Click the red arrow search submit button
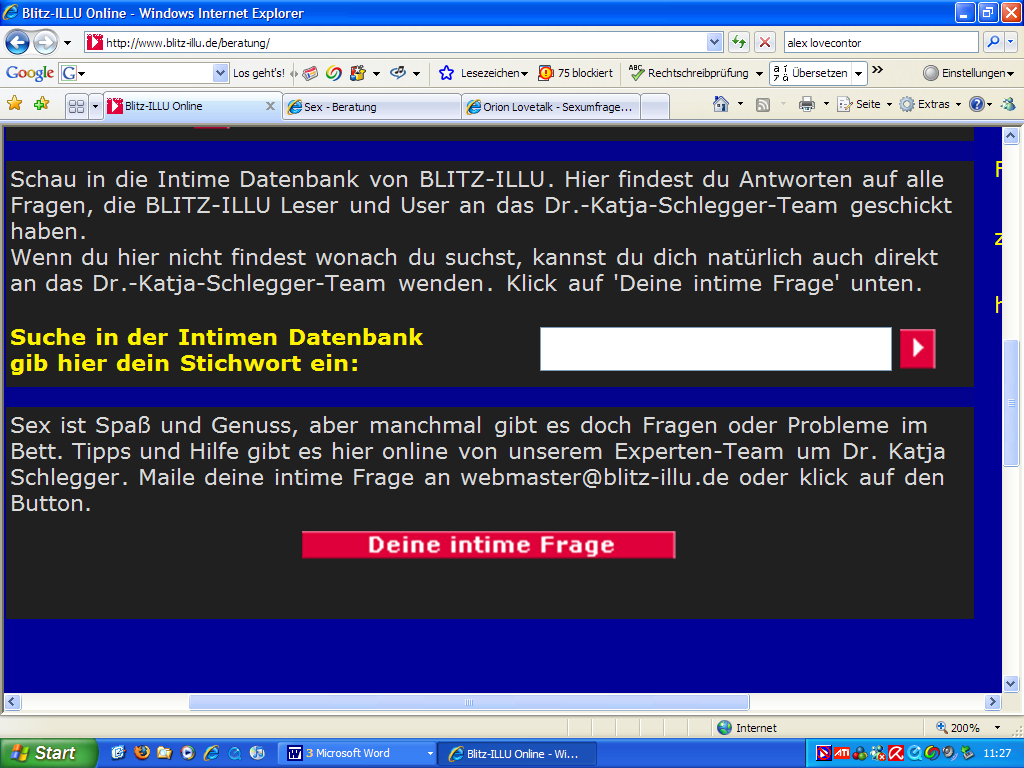The height and width of the screenshot is (768, 1024). point(917,348)
